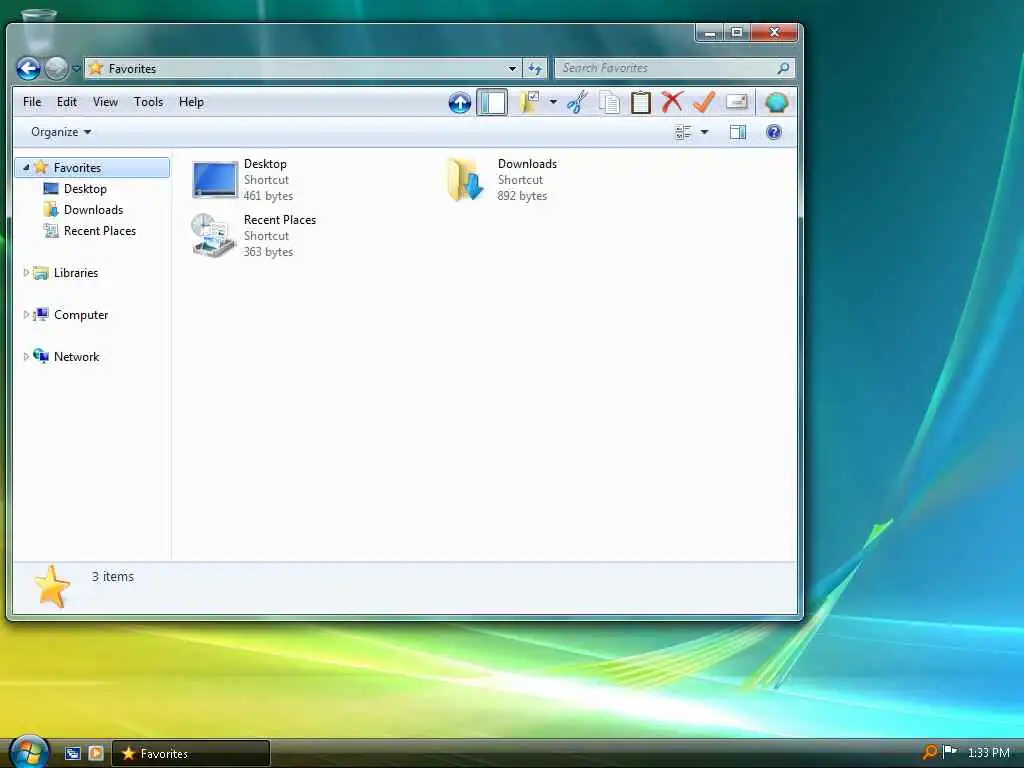Open the Edit menu
This screenshot has height=768, width=1024.
(x=67, y=102)
